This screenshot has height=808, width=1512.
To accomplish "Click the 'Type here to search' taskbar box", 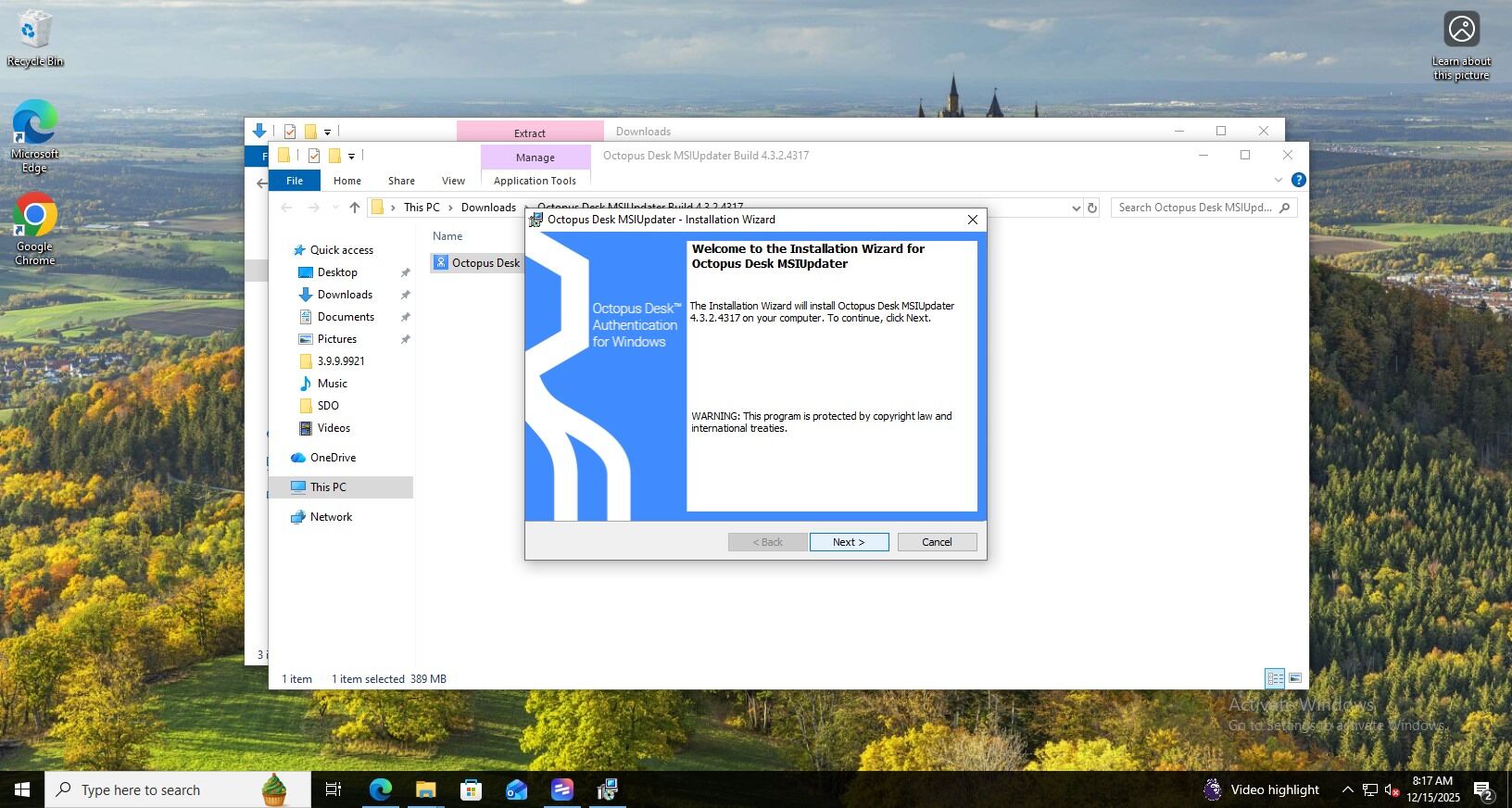I will tap(178, 789).
